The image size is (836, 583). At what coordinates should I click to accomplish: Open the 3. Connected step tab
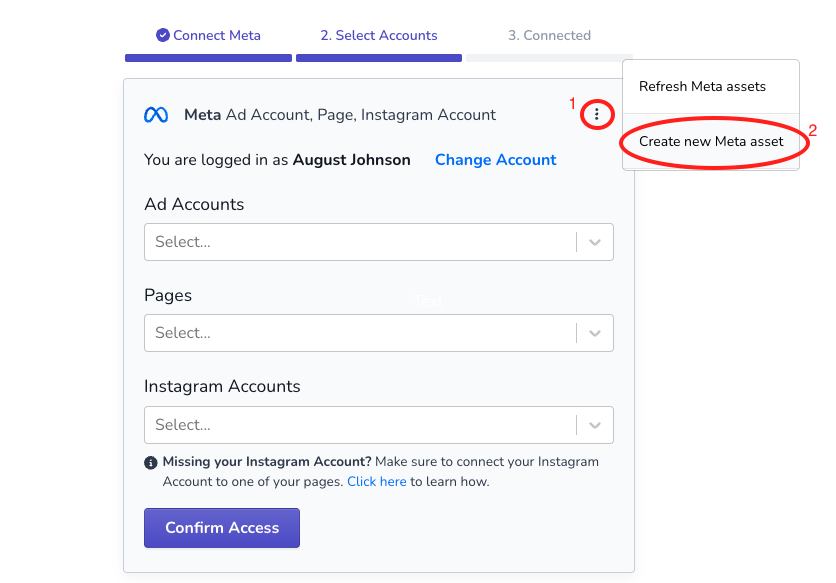click(549, 35)
